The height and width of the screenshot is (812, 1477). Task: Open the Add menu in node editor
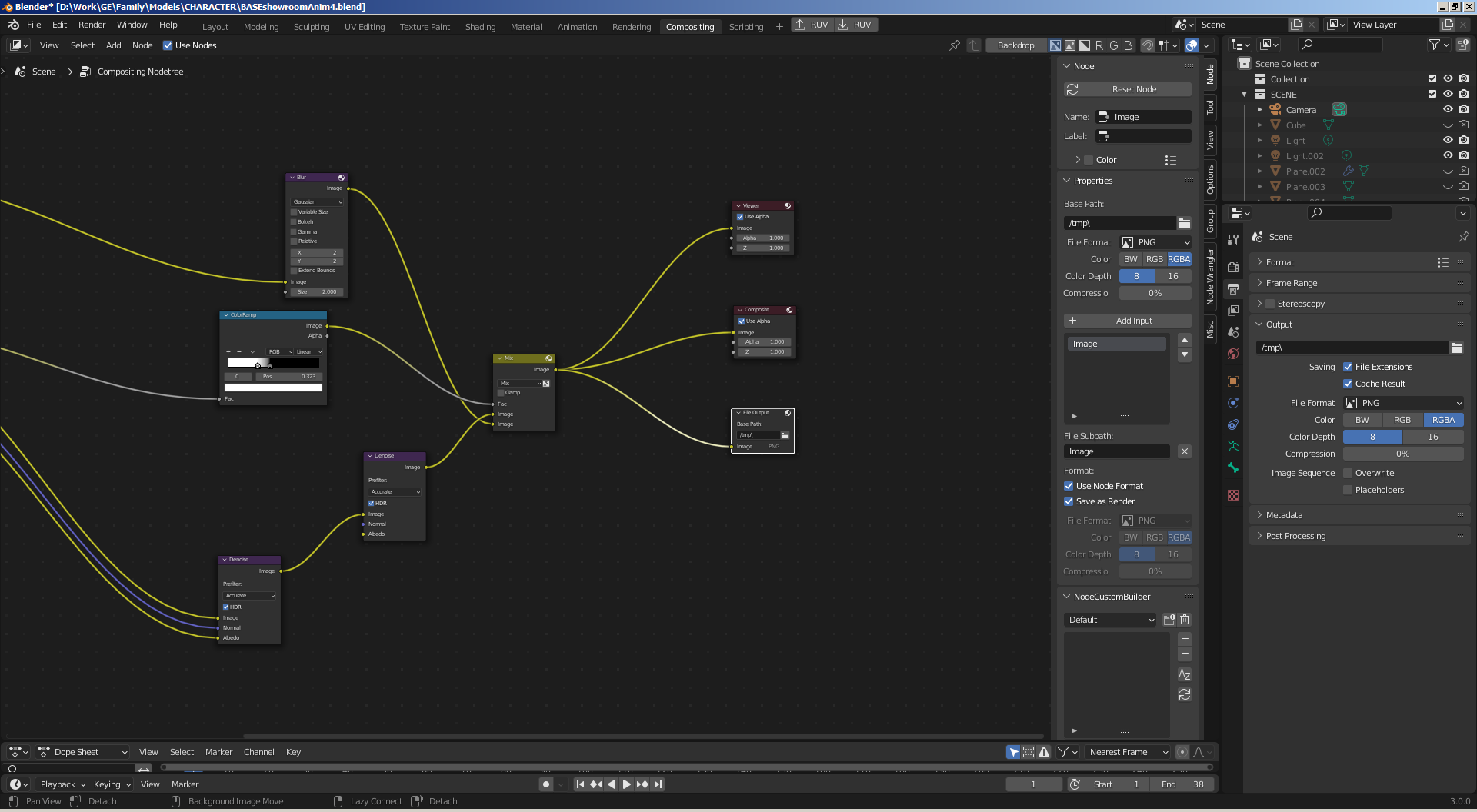click(x=113, y=45)
